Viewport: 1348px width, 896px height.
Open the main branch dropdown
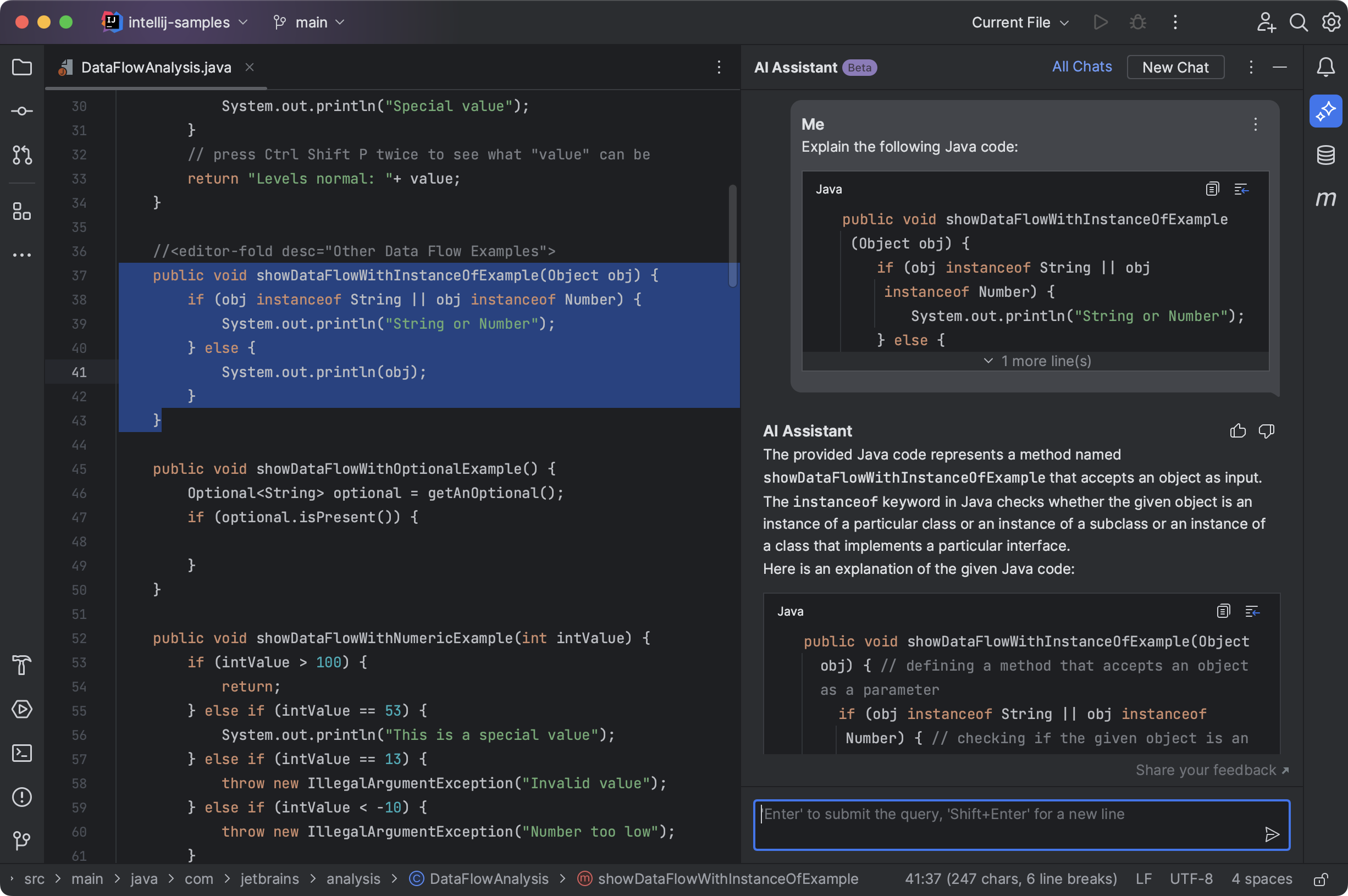pyautogui.click(x=308, y=23)
